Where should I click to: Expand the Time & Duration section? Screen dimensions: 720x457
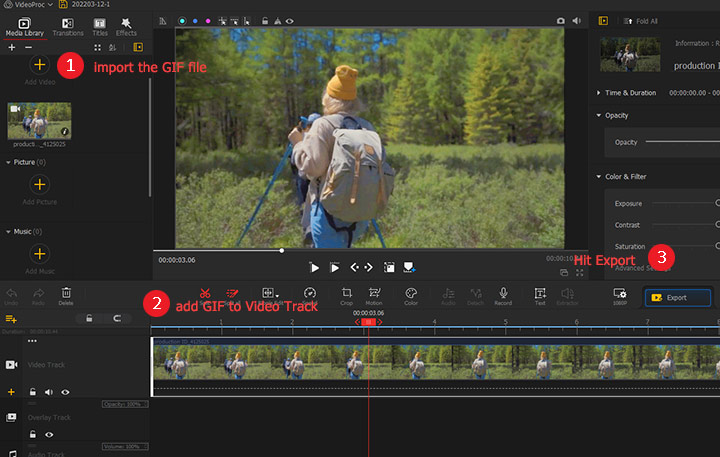click(x=598, y=93)
